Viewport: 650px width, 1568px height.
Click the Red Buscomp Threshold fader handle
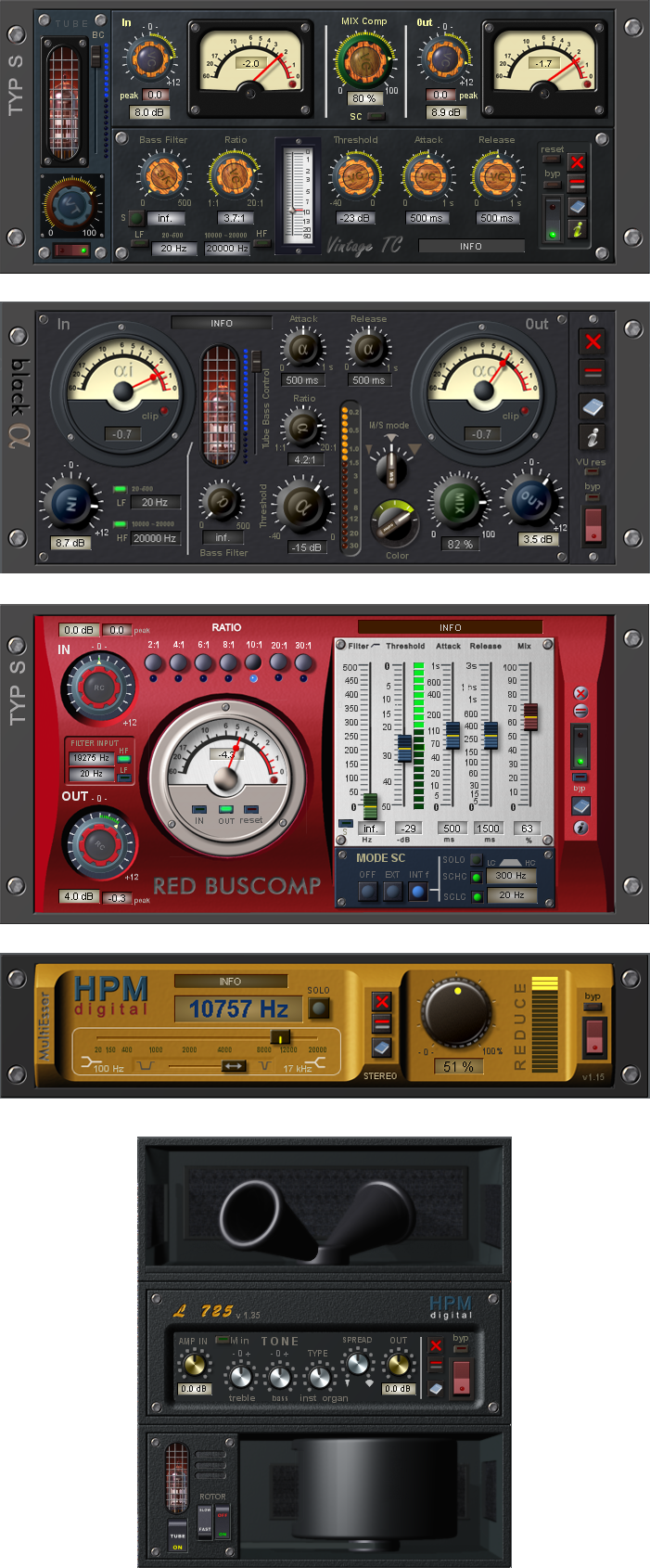click(404, 749)
